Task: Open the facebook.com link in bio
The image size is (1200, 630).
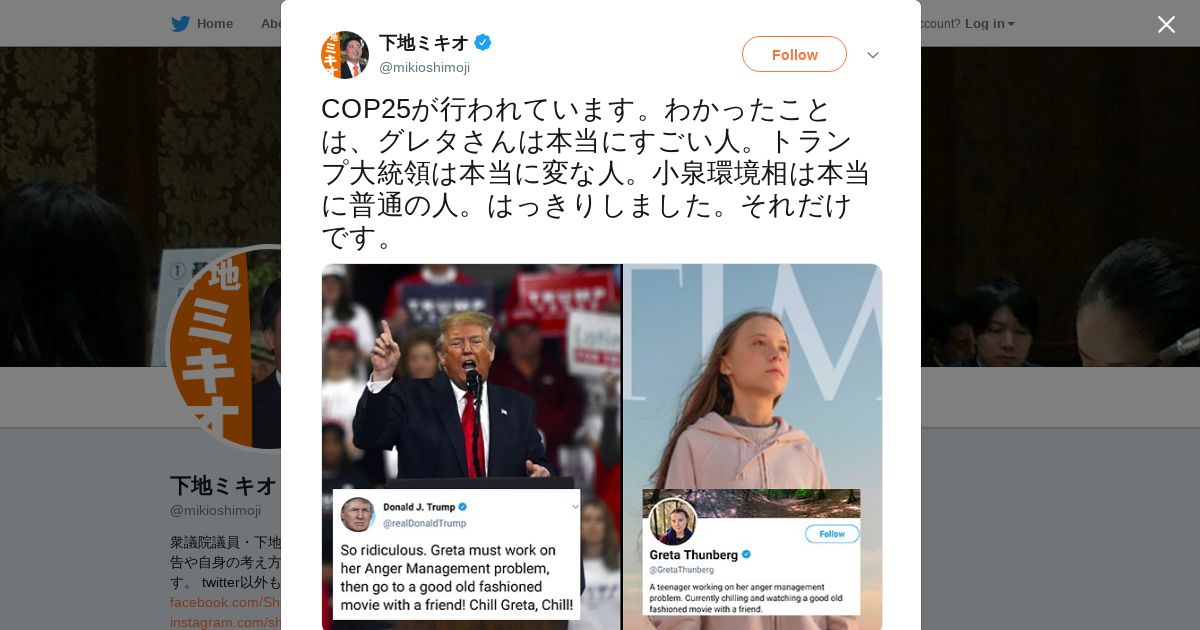Action: pos(225,602)
